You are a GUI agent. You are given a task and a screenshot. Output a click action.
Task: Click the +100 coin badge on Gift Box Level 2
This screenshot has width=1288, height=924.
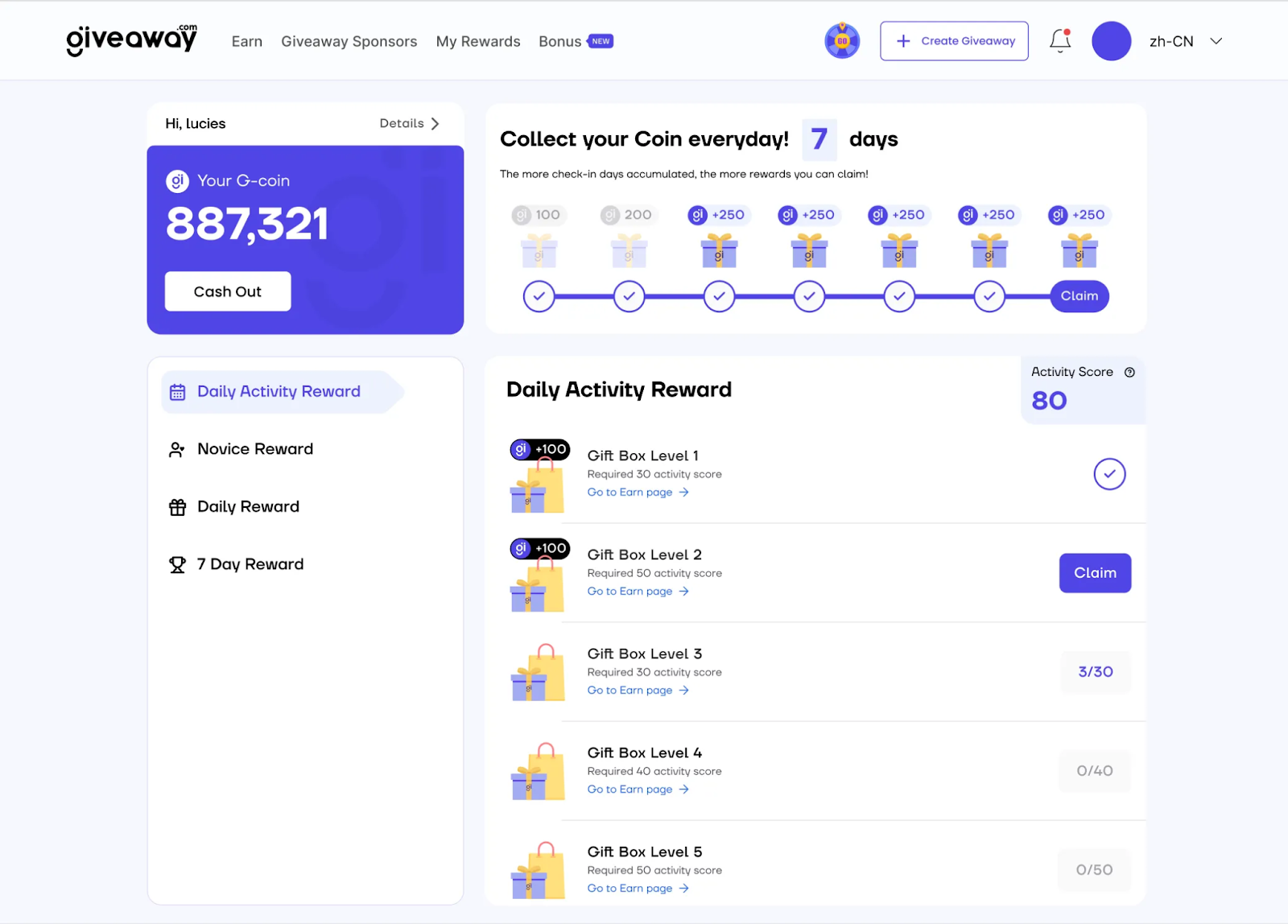click(x=539, y=548)
